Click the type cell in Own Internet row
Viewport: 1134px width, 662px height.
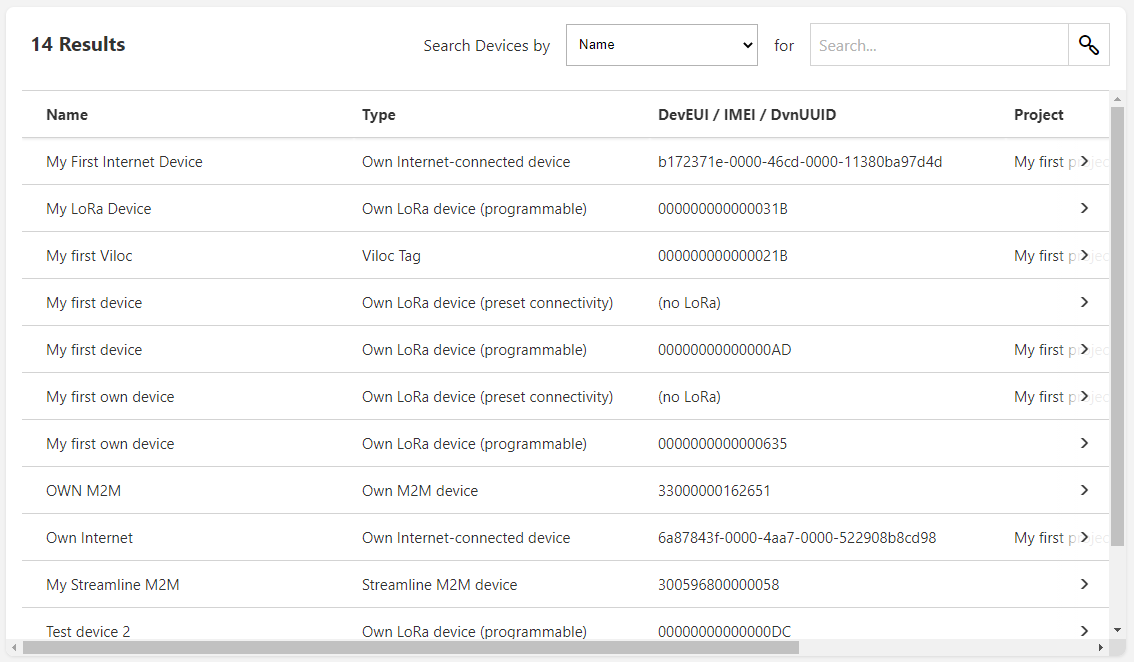(x=466, y=538)
